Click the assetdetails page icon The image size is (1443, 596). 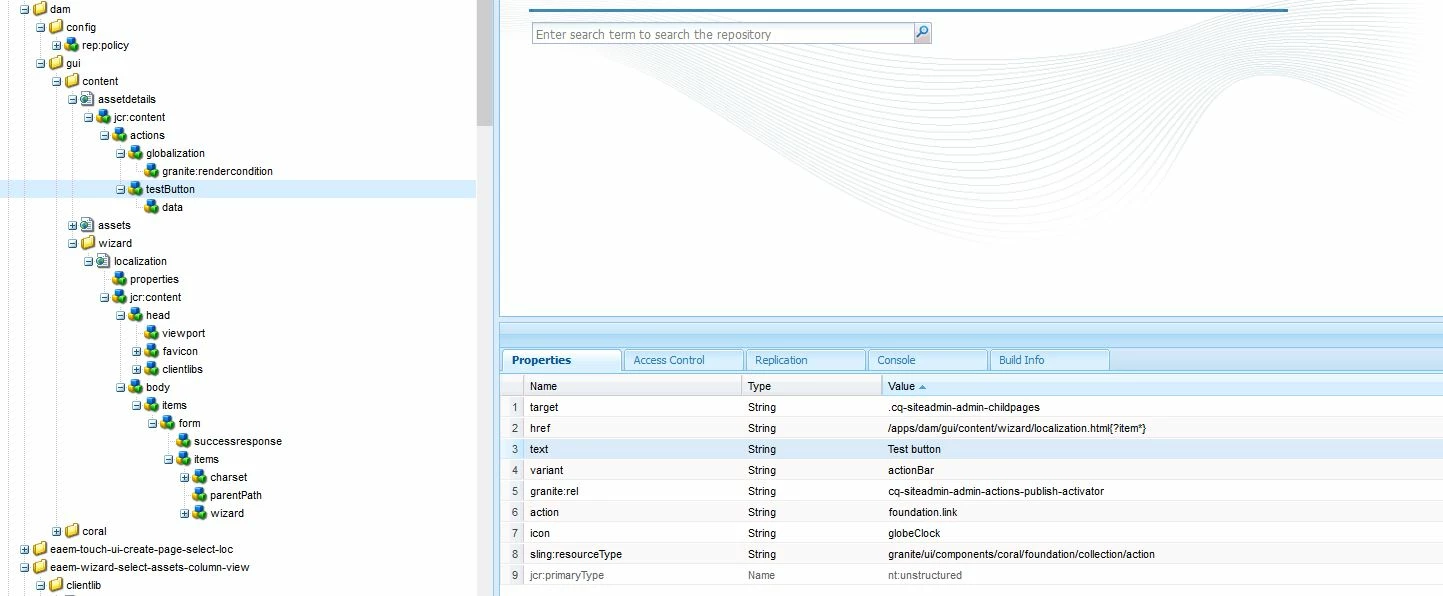tap(88, 99)
